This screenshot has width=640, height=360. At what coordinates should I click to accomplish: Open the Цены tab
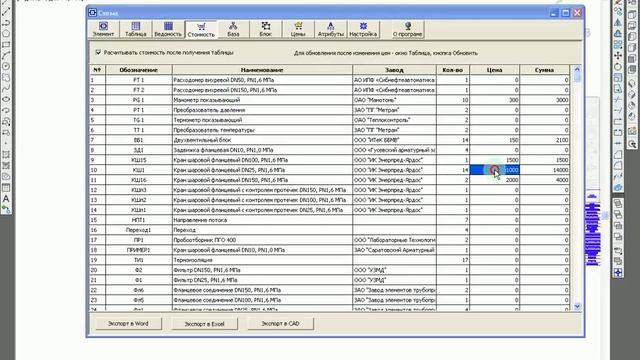pyautogui.click(x=298, y=29)
